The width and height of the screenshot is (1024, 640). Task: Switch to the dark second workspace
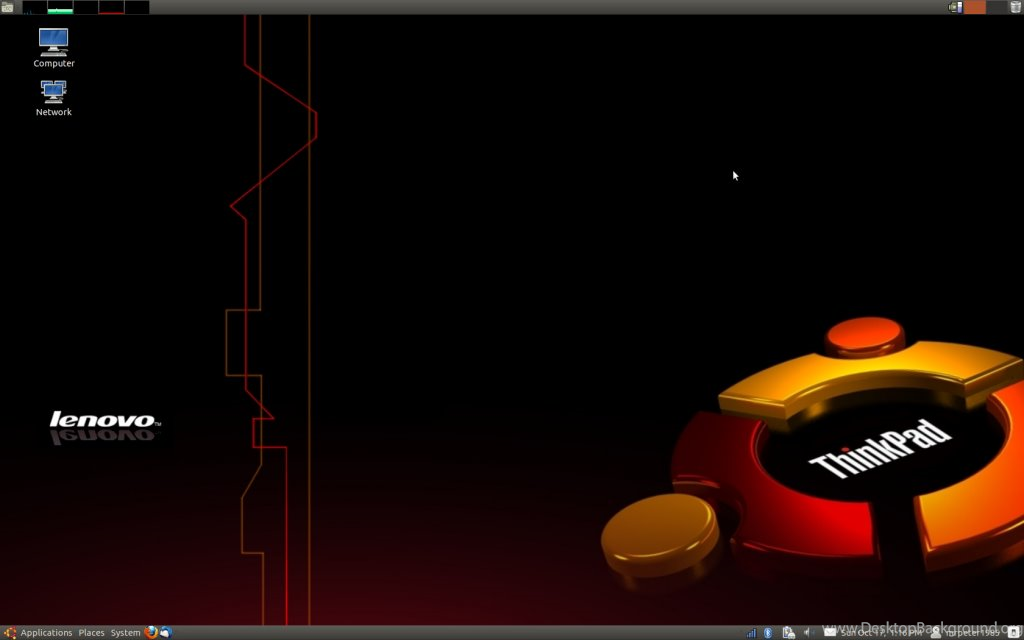pos(997,7)
